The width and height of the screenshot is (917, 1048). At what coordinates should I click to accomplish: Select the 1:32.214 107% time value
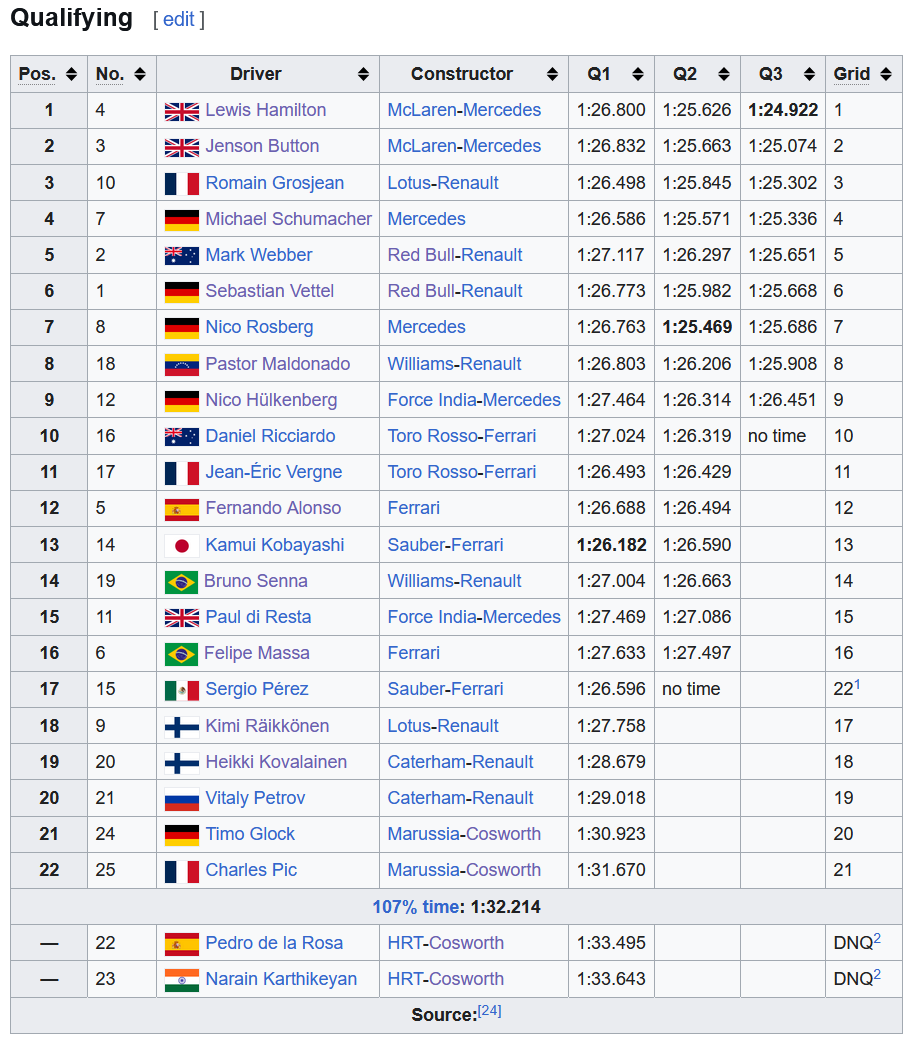click(x=505, y=907)
